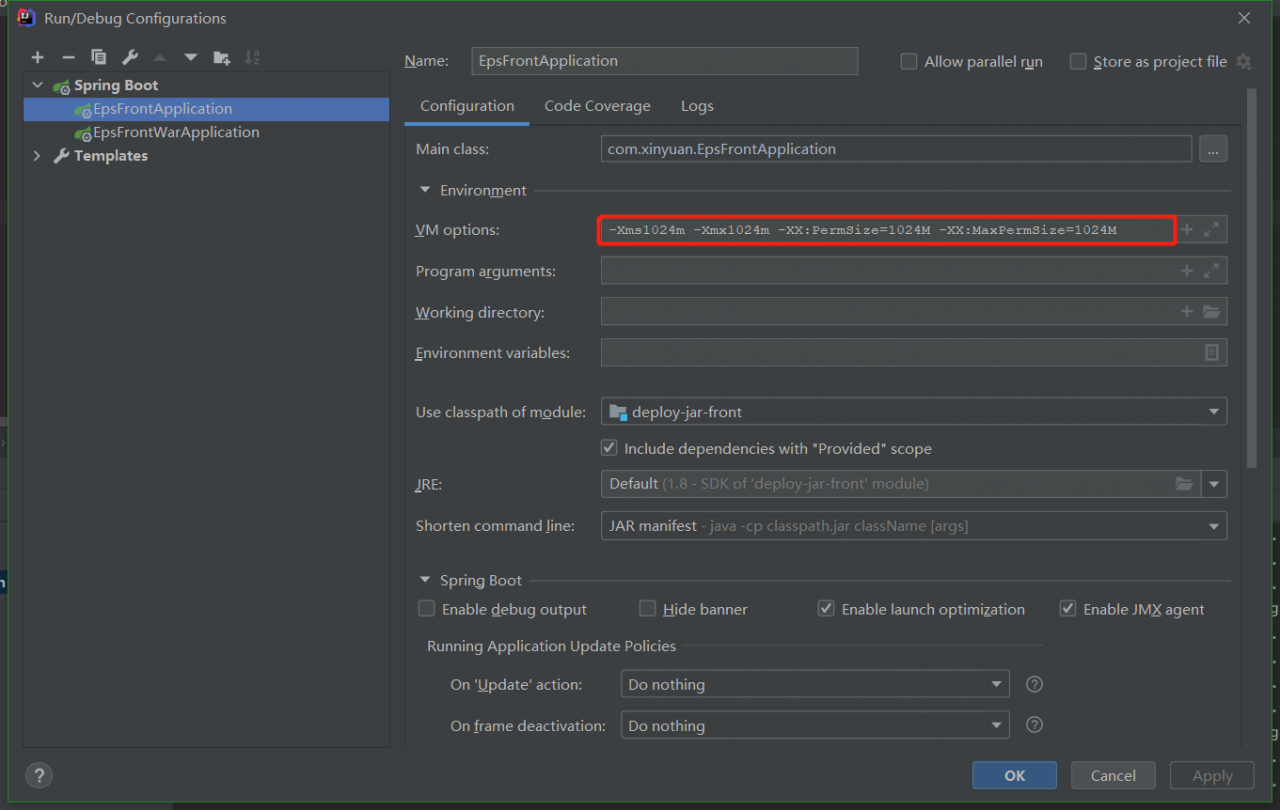Click IntelliJ logo in dialog title bar
1280x810 pixels.
coord(27,18)
